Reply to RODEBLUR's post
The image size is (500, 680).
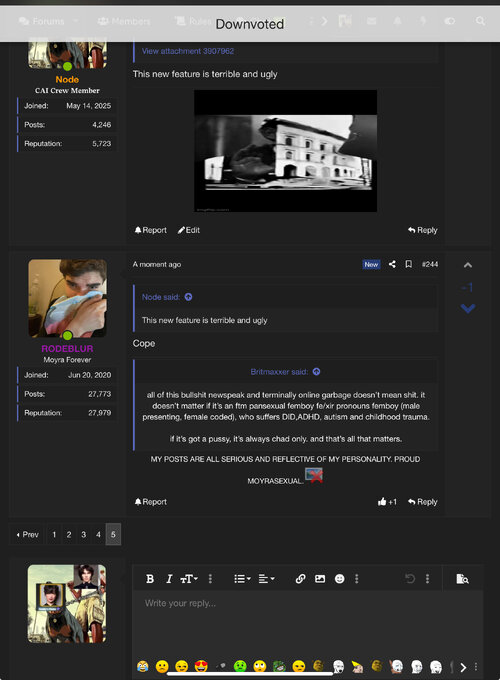click(422, 502)
